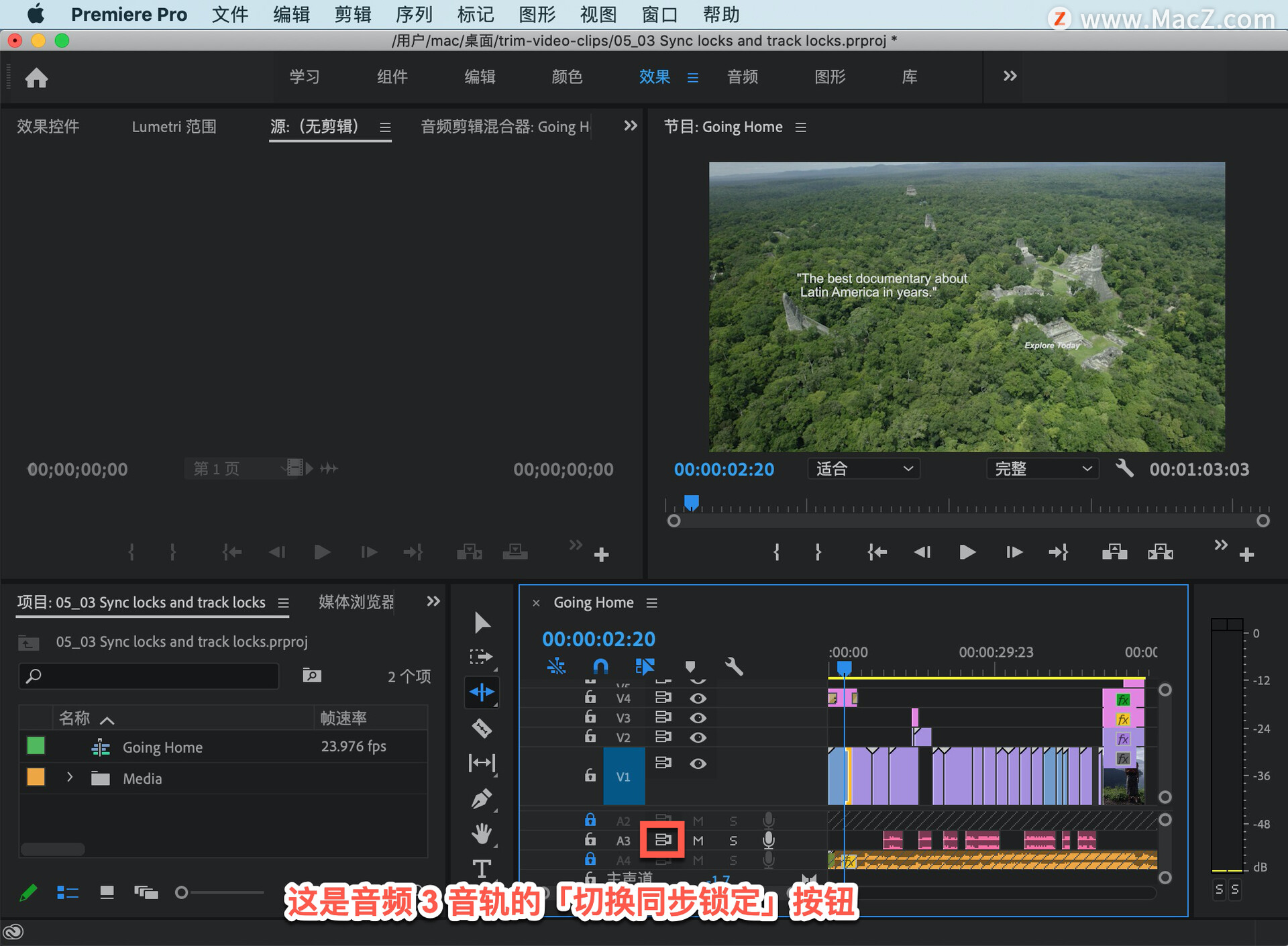Open the 媒体浏览器 tab
1288x946 pixels.
point(356,602)
